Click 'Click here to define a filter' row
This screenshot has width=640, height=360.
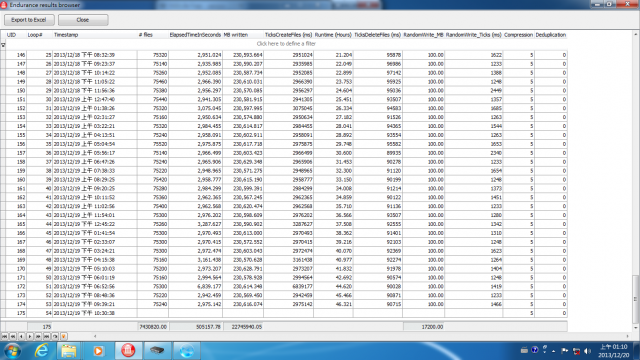pos(286,44)
